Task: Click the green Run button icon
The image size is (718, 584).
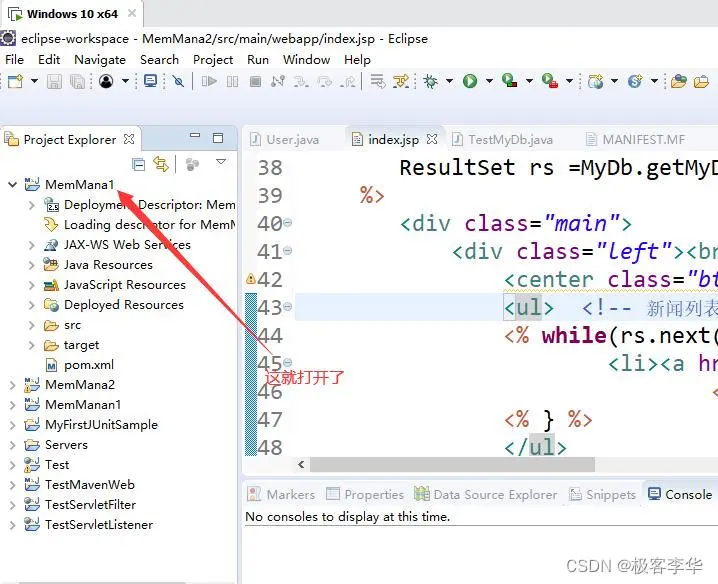Action: coord(470,81)
